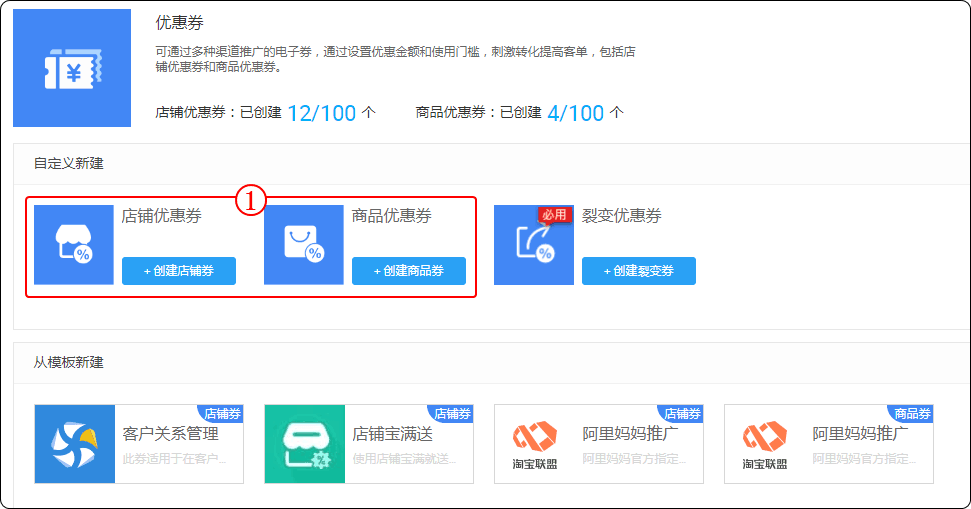Image resolution: width=971 pixels, height=509 pixels.
Task: Click the 客户关系管理 pinwheel icon
Action: pyautogui.click(x=74, y=444)
